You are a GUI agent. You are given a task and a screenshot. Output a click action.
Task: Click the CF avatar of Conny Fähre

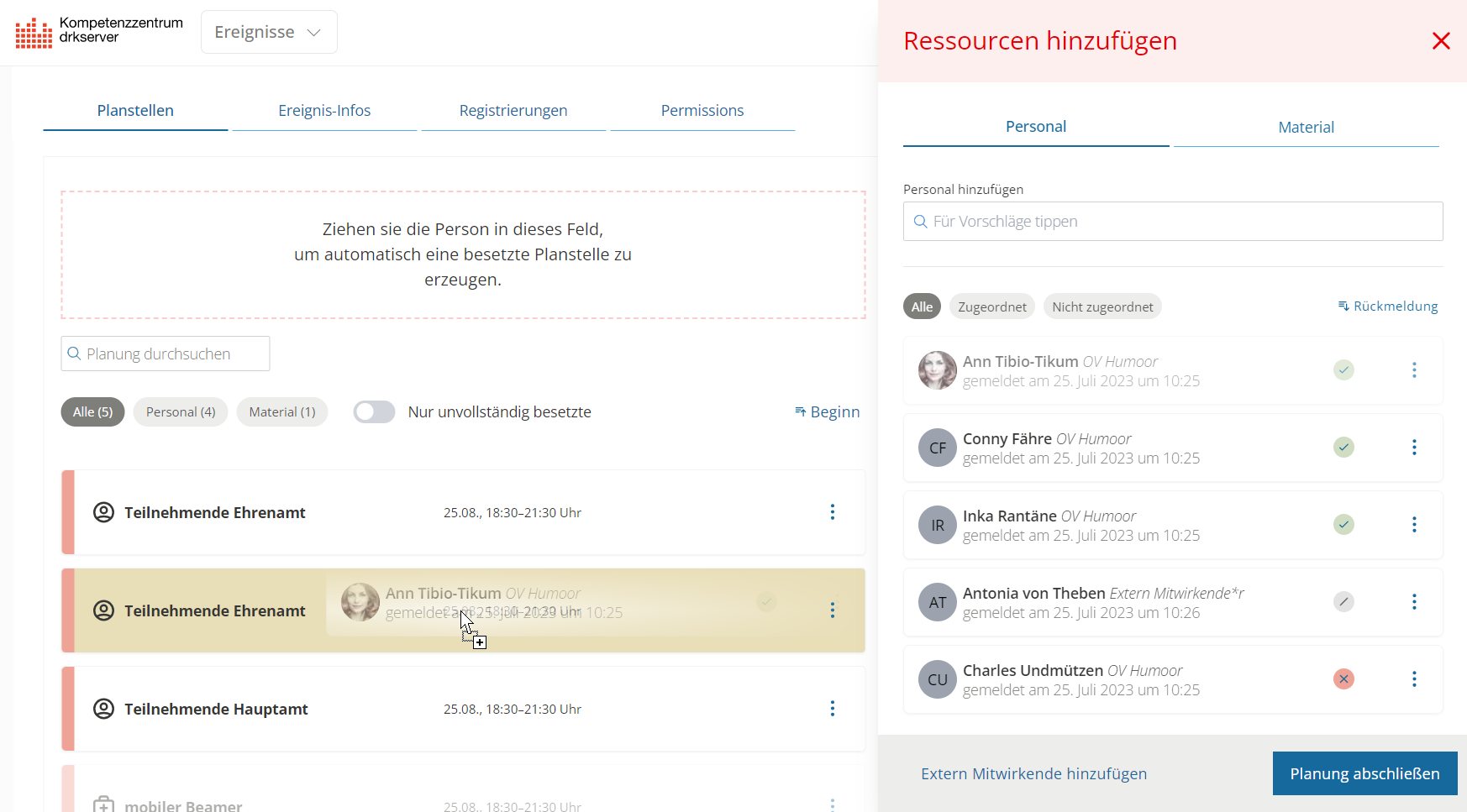(938, 448)
